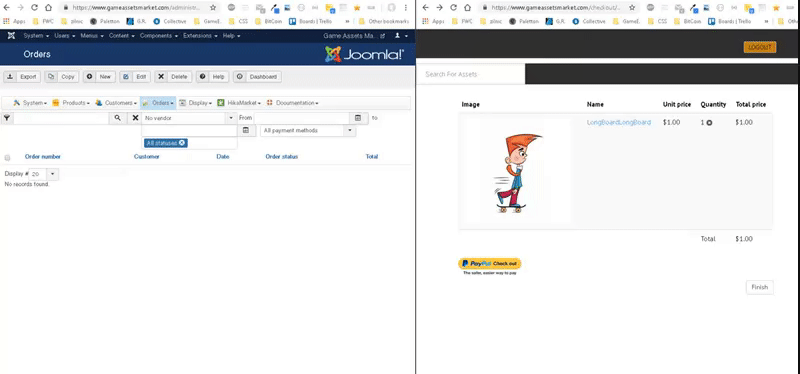Bookmark the checkout page with star icon
Image resolution: width=800 pixels, height=374 pixels.
point(632,8)
